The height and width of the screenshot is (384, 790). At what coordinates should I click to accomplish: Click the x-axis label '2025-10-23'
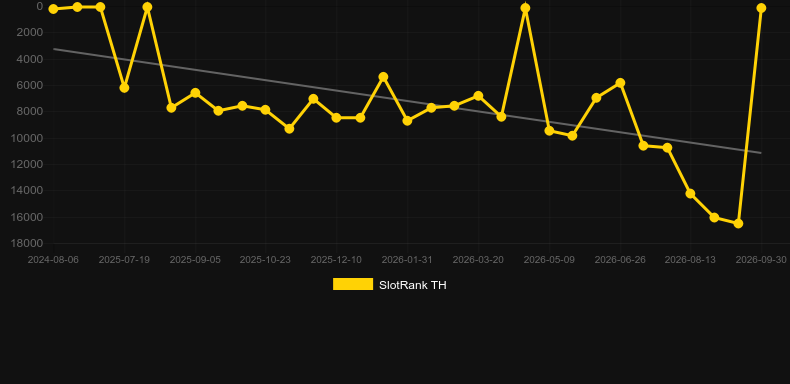click(x=265, y=260)
